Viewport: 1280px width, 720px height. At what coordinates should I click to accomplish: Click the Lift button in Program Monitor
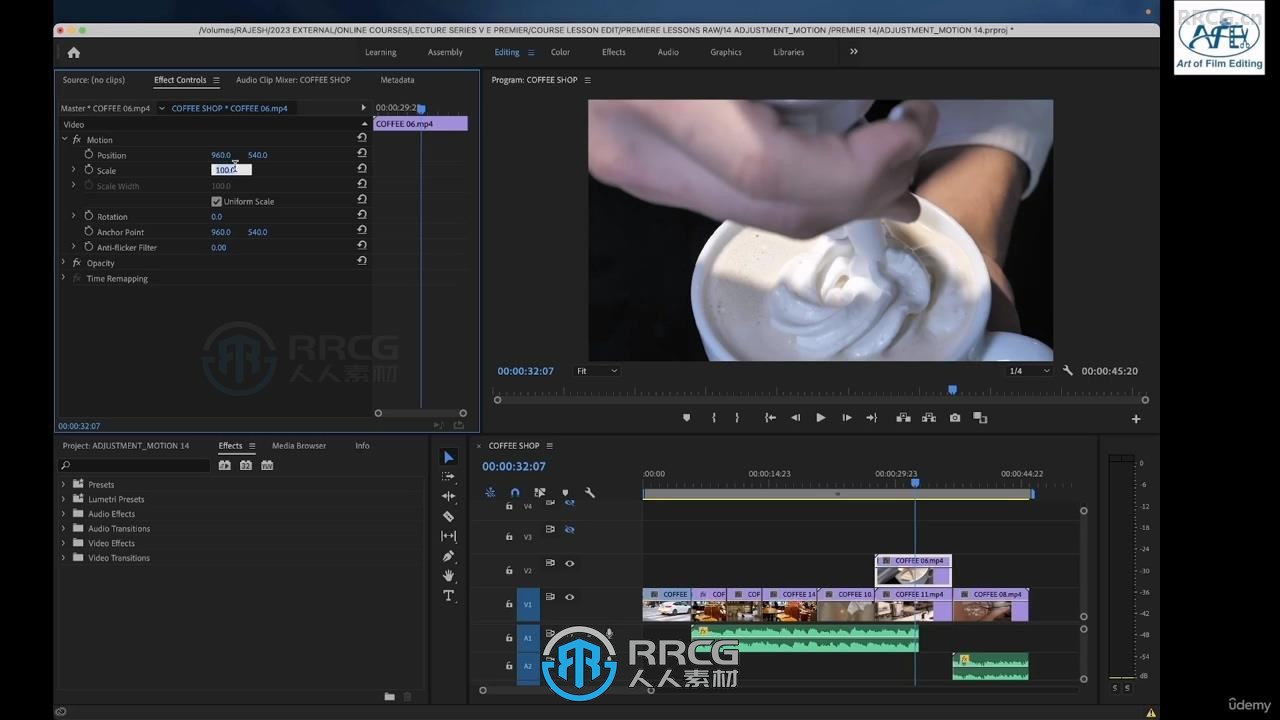904,418
